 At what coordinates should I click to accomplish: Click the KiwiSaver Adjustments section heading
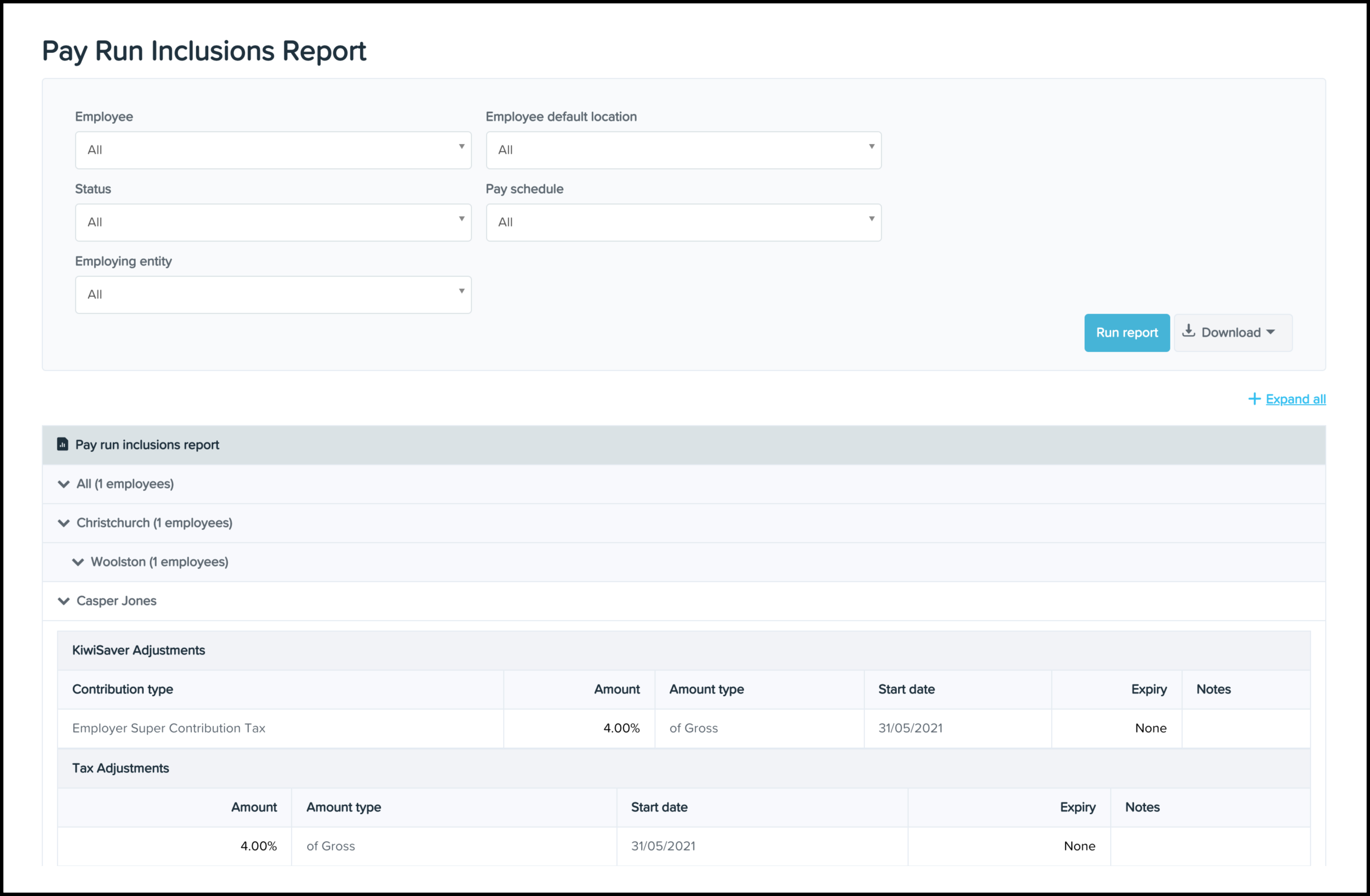coord(138,650)
